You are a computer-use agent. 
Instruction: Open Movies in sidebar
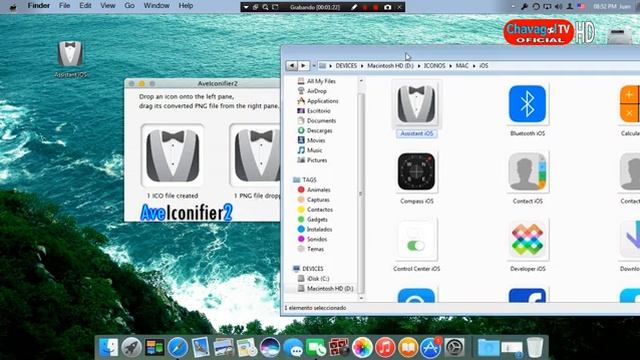click(311, 140)
